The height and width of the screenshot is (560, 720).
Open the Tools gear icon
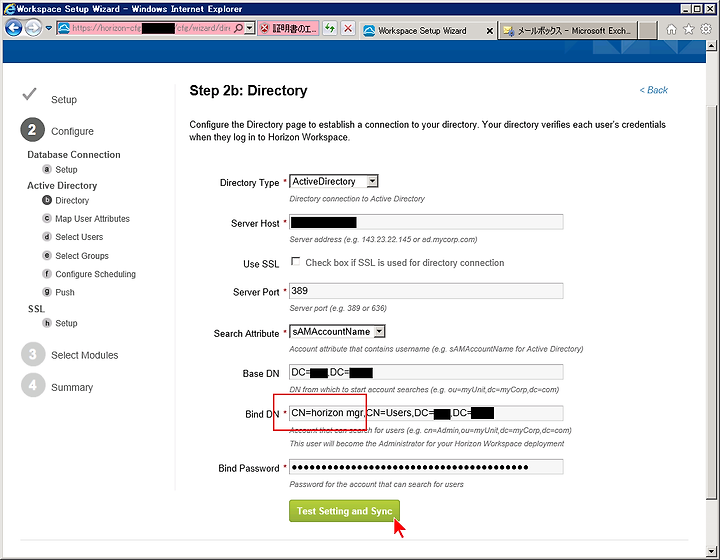tap(706, 29)
